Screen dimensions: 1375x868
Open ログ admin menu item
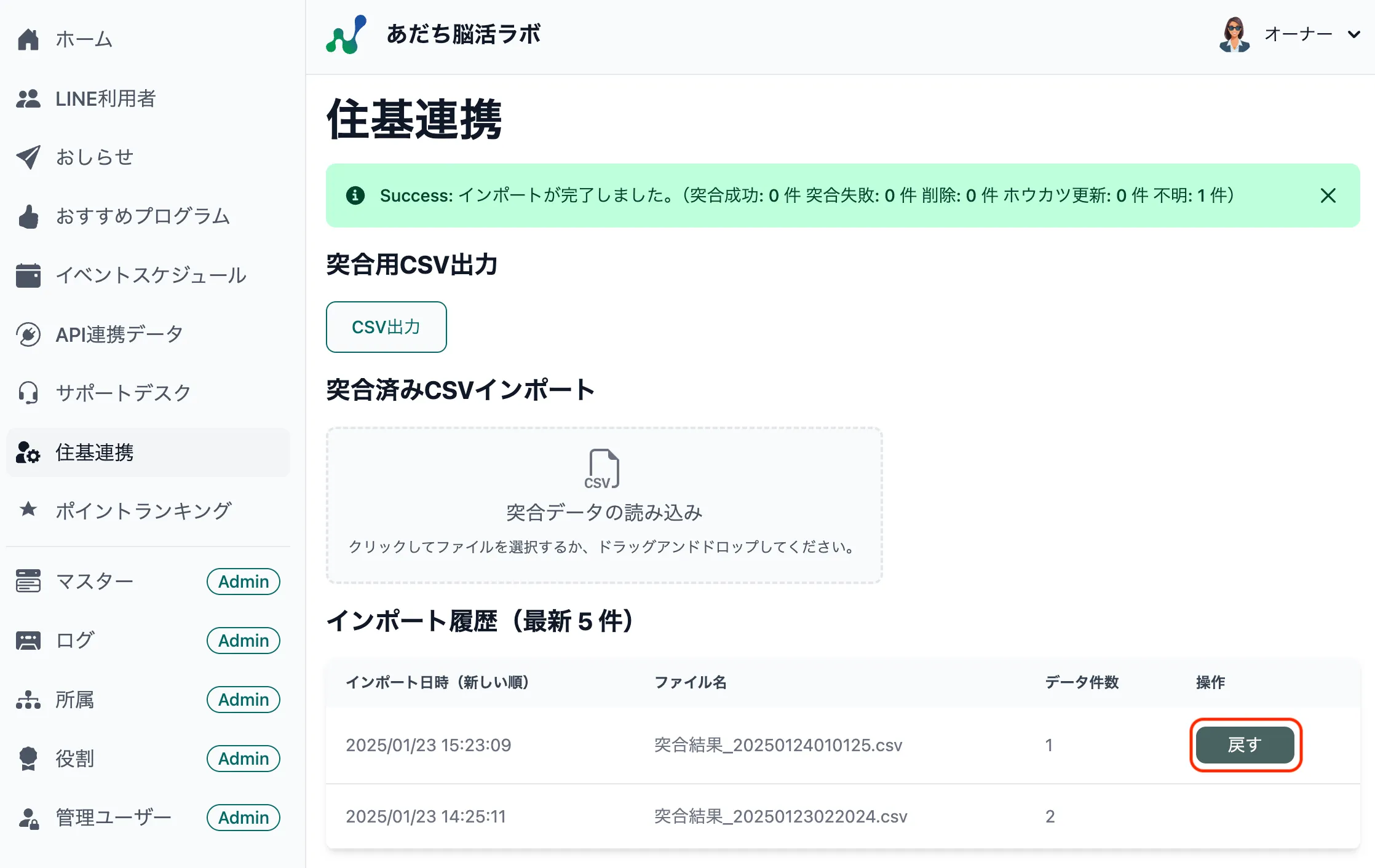(75, 640)
